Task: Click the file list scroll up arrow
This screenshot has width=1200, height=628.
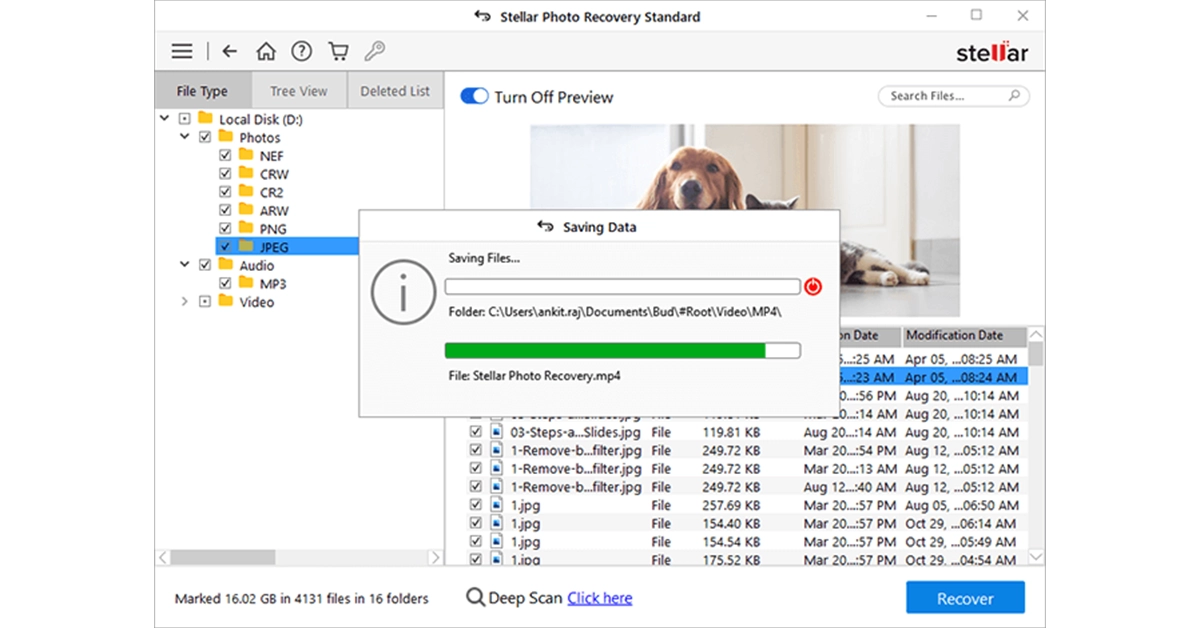Action: point(1036,335)
